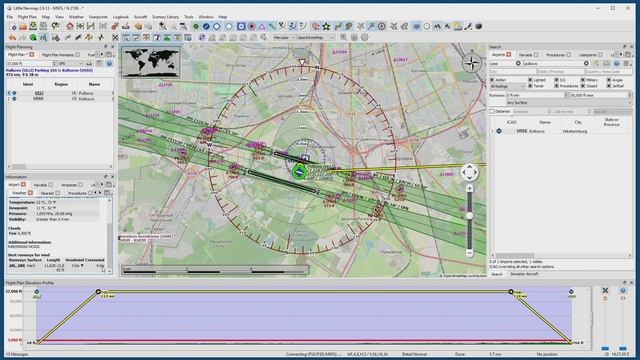Toggle the Avgas checkbox

pyautogui.click(x=609, y=80)
